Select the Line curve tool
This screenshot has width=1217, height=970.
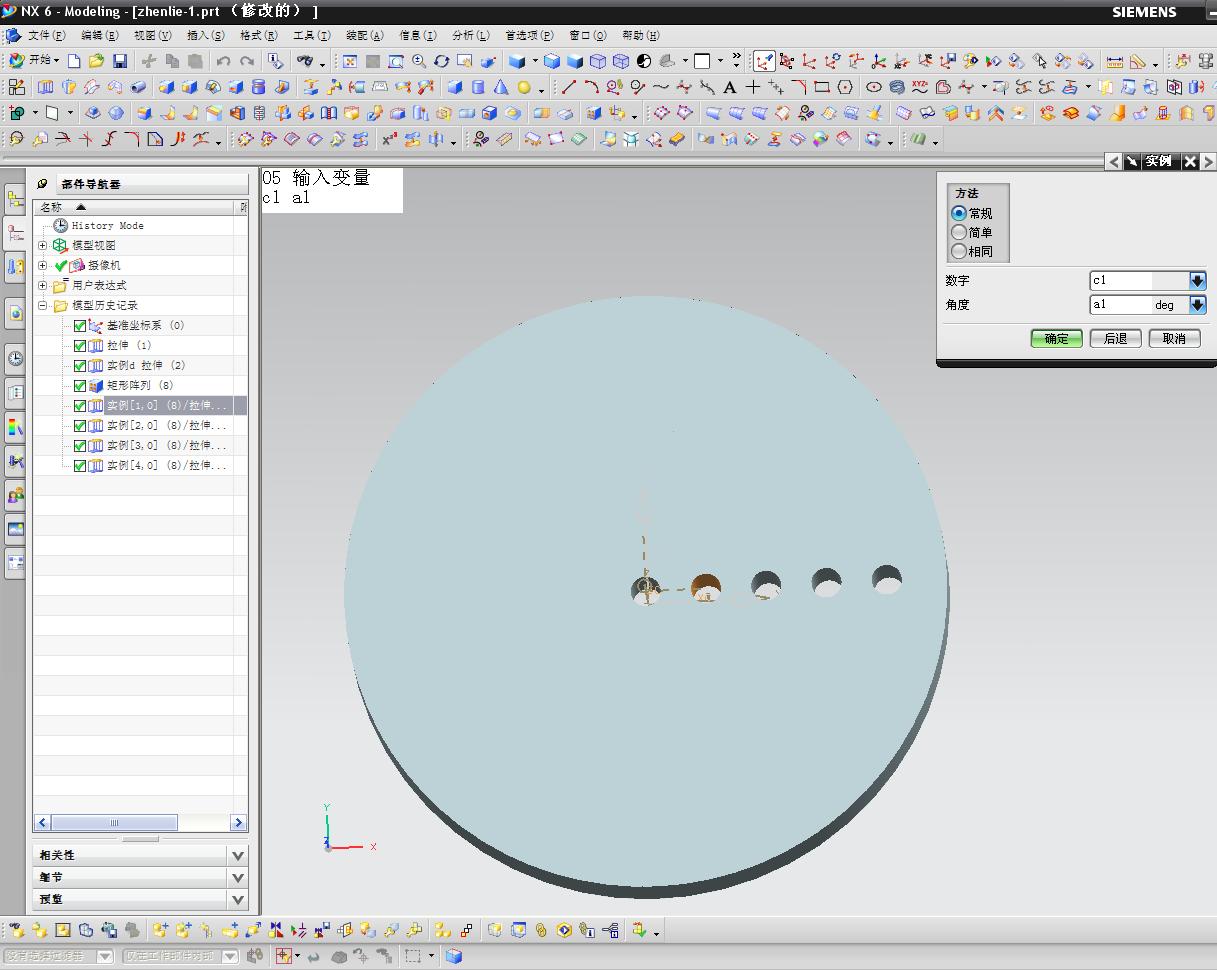click(x=568, y=87)
